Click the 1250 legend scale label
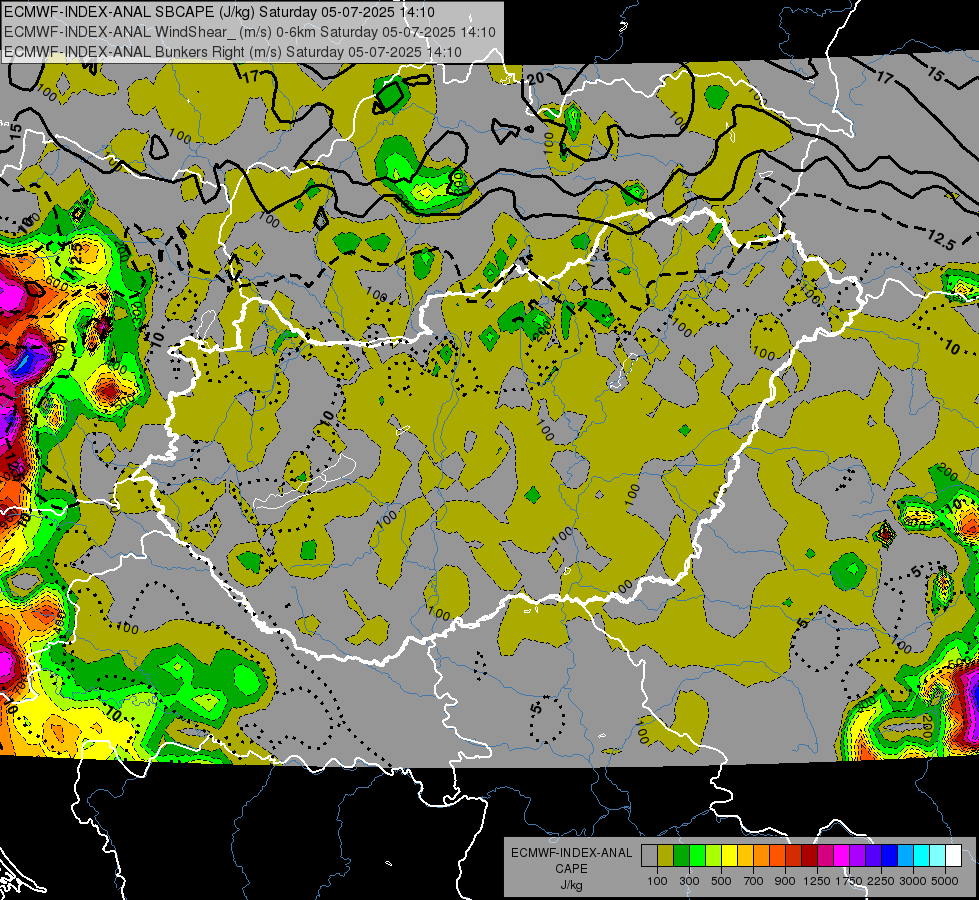The image size is (979, 900). 817,881
